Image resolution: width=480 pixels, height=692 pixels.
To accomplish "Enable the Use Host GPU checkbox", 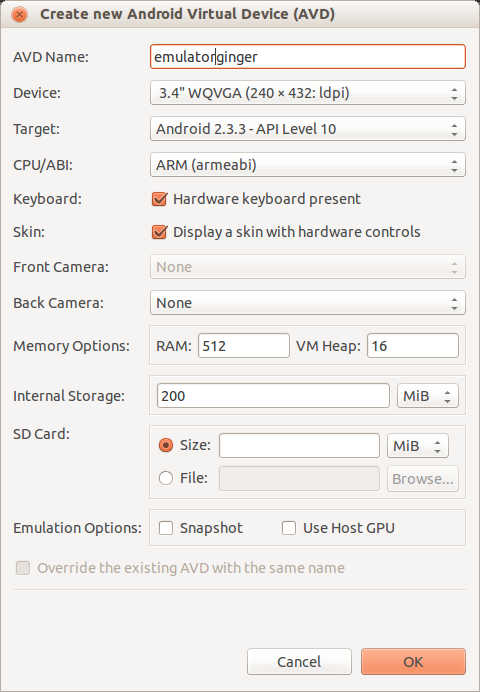I will pos(289,528).
